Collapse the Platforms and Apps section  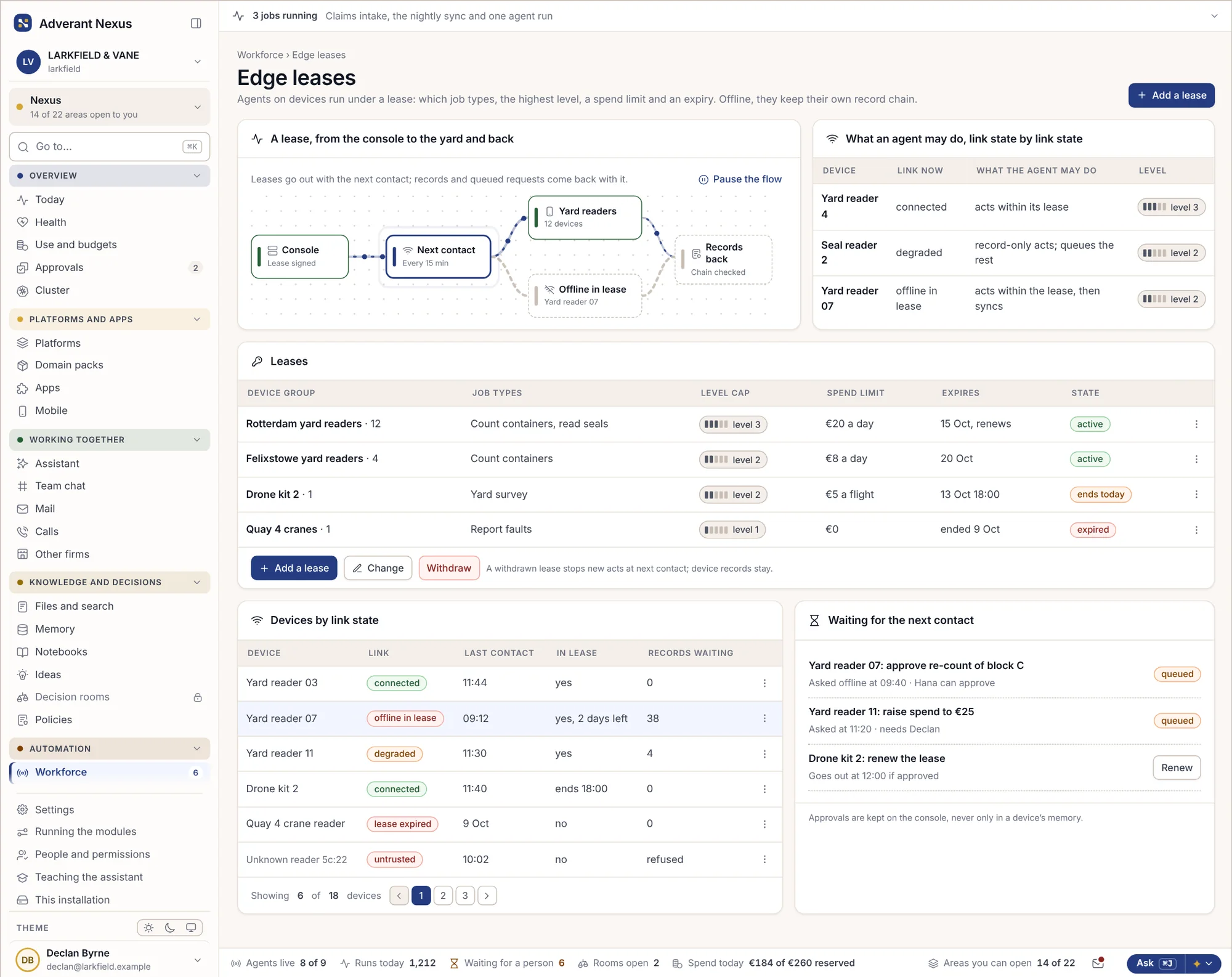(110, 319)
